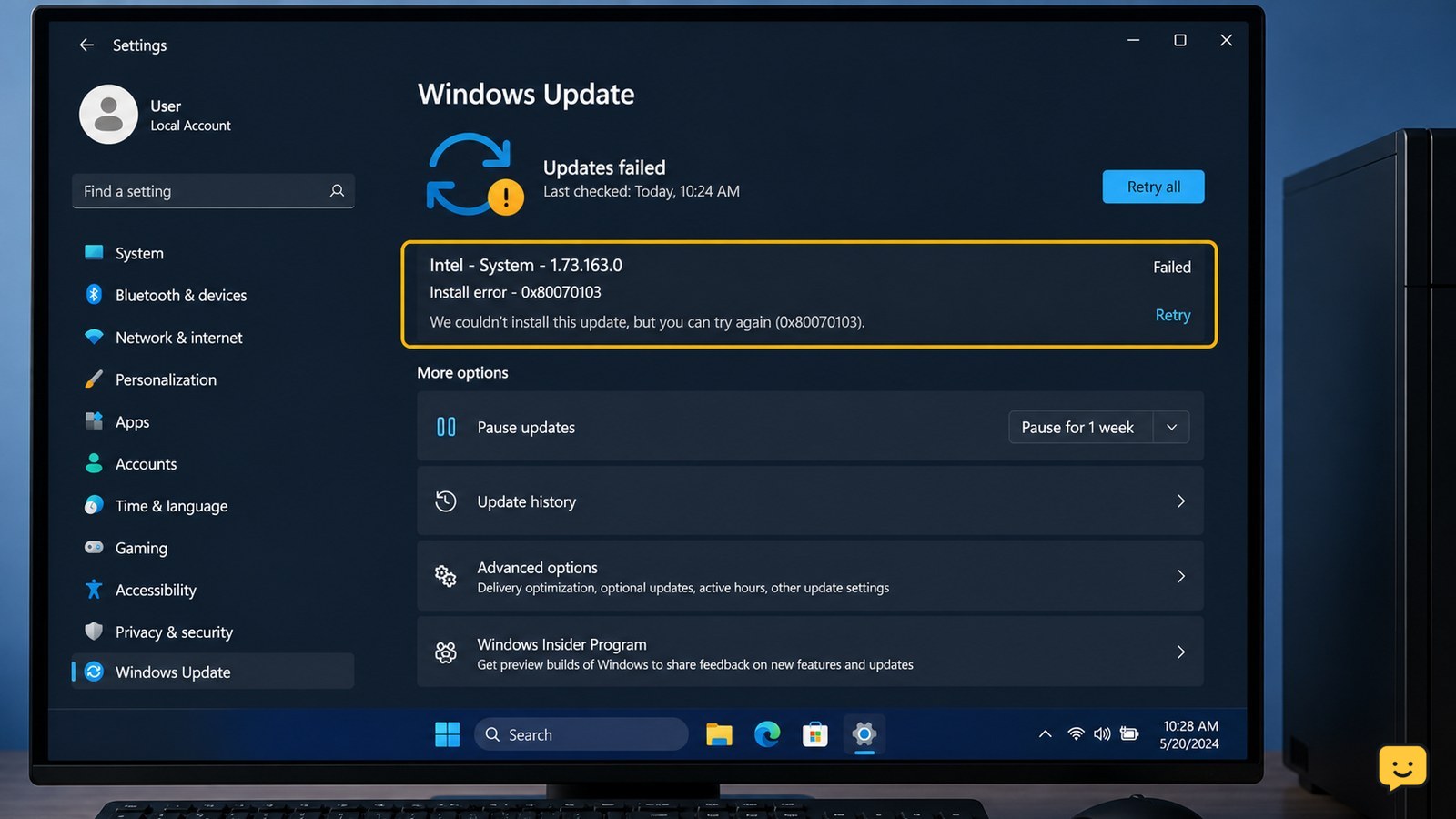Click the Update history clock icon

tap(446, 501)
